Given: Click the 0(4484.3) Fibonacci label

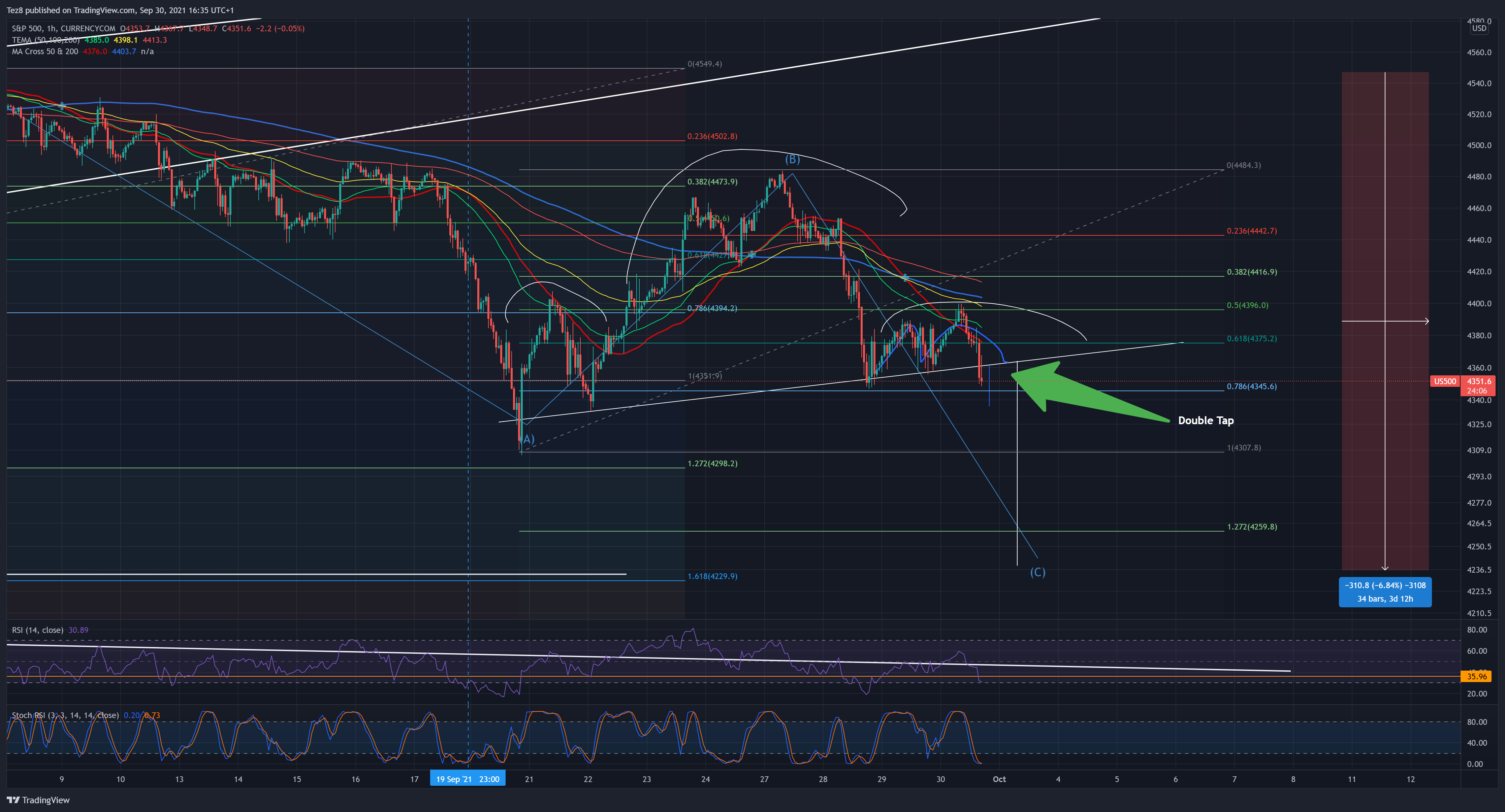Looking at the screenshot, I should pyautogui.click(x=1243, y=165).
